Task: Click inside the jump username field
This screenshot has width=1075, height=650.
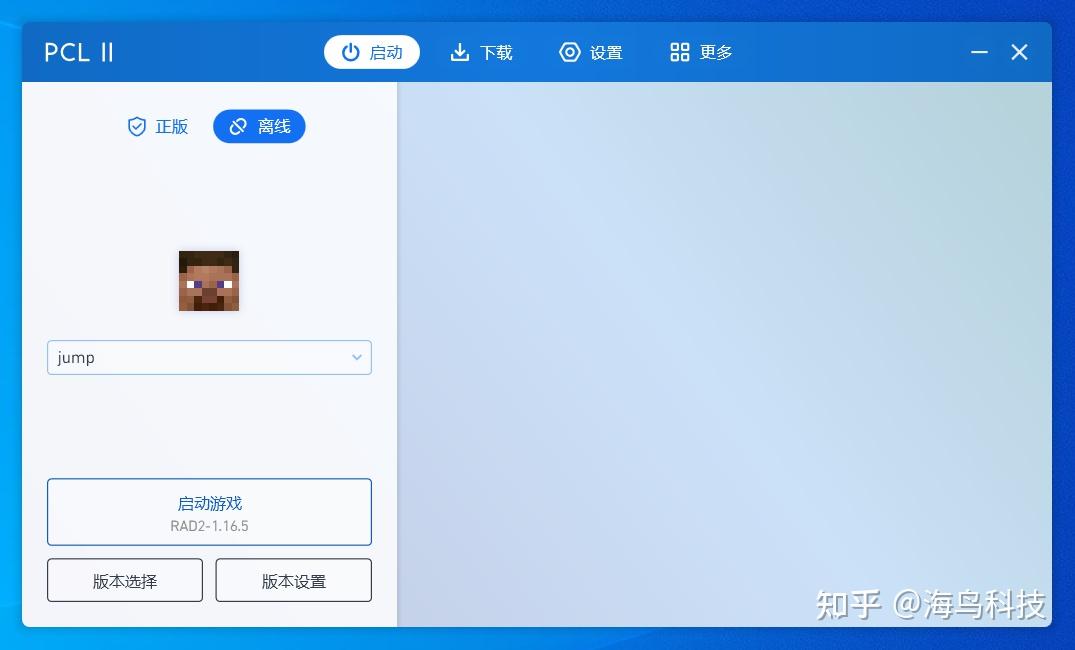Action: pyautogui.click(x=150, y=357)
